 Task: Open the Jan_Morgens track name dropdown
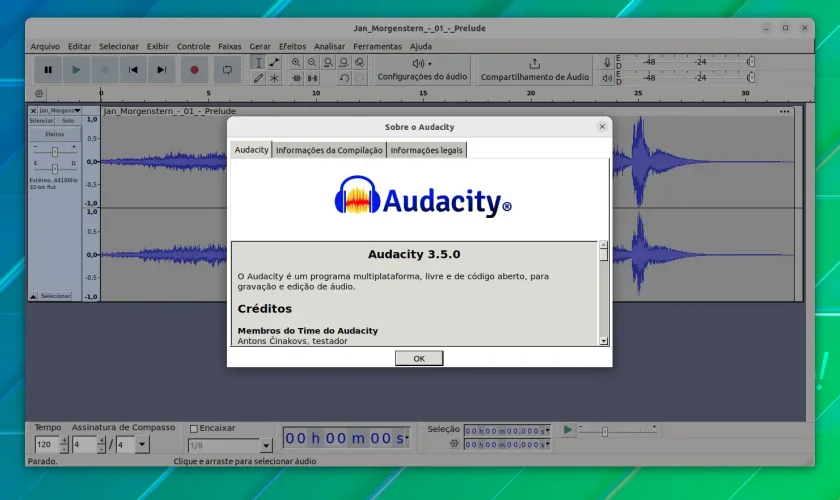(59, 110)
